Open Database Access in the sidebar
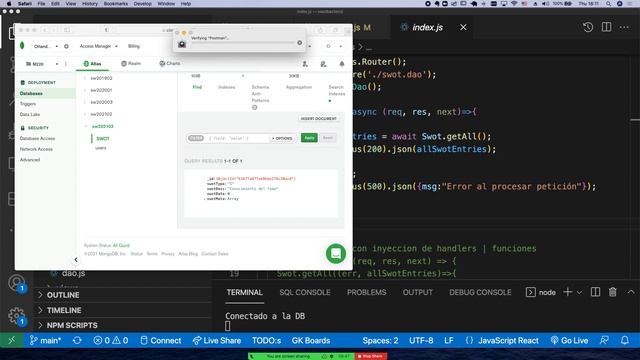 (37, 138)
